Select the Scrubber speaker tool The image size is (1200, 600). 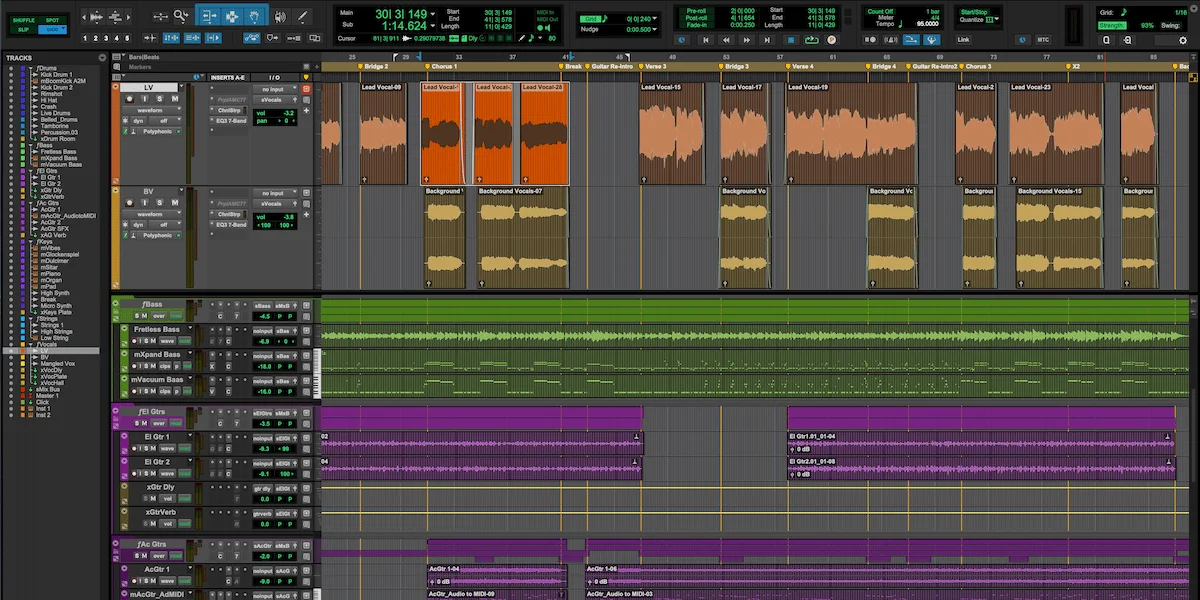pos(279,16)
